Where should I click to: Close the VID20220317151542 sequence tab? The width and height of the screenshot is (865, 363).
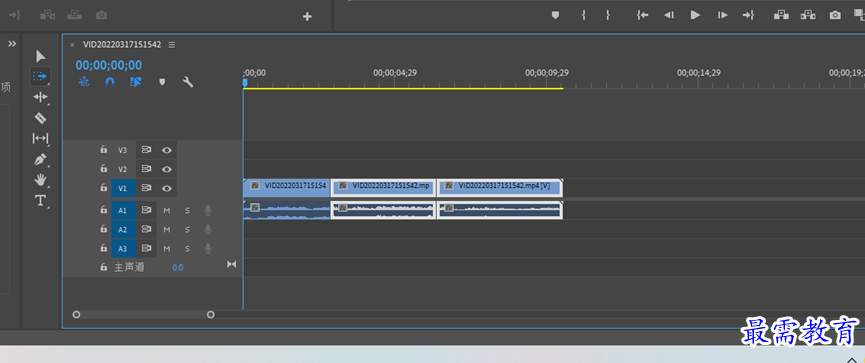72,45
